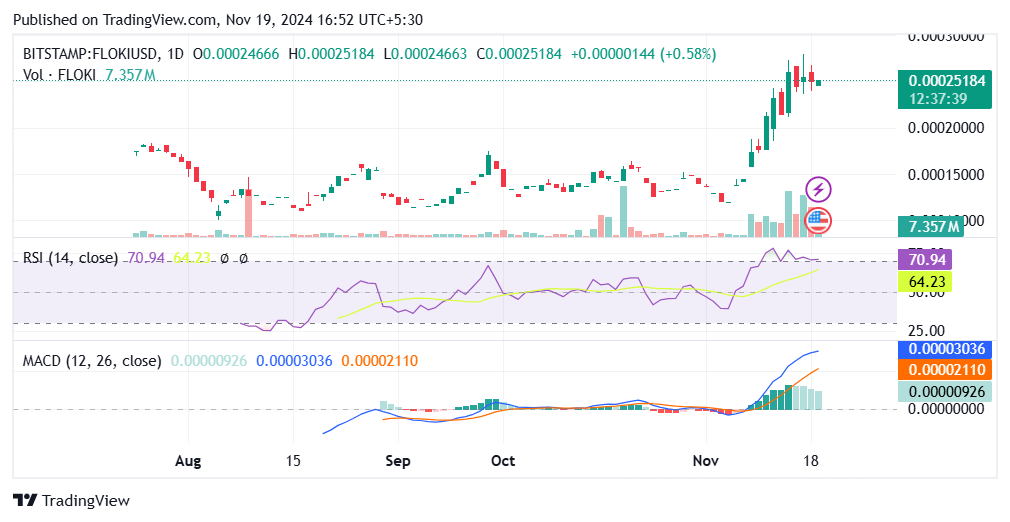
Task: Select the MACD (12, 26, close) indicator label
Action: (92, 360)
